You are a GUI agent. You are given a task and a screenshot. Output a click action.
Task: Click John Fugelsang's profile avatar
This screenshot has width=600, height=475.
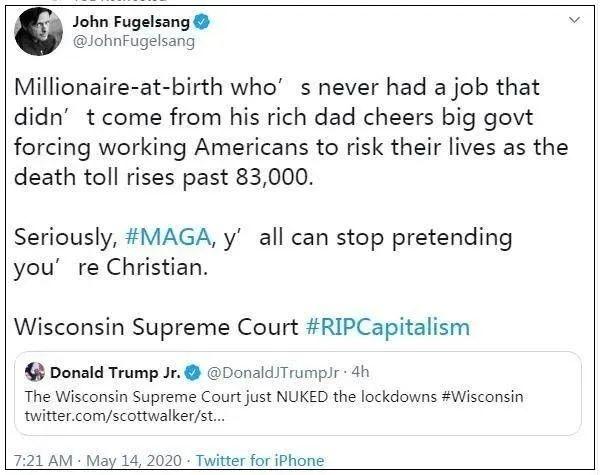pyautogui.click(x=39, y=33)
